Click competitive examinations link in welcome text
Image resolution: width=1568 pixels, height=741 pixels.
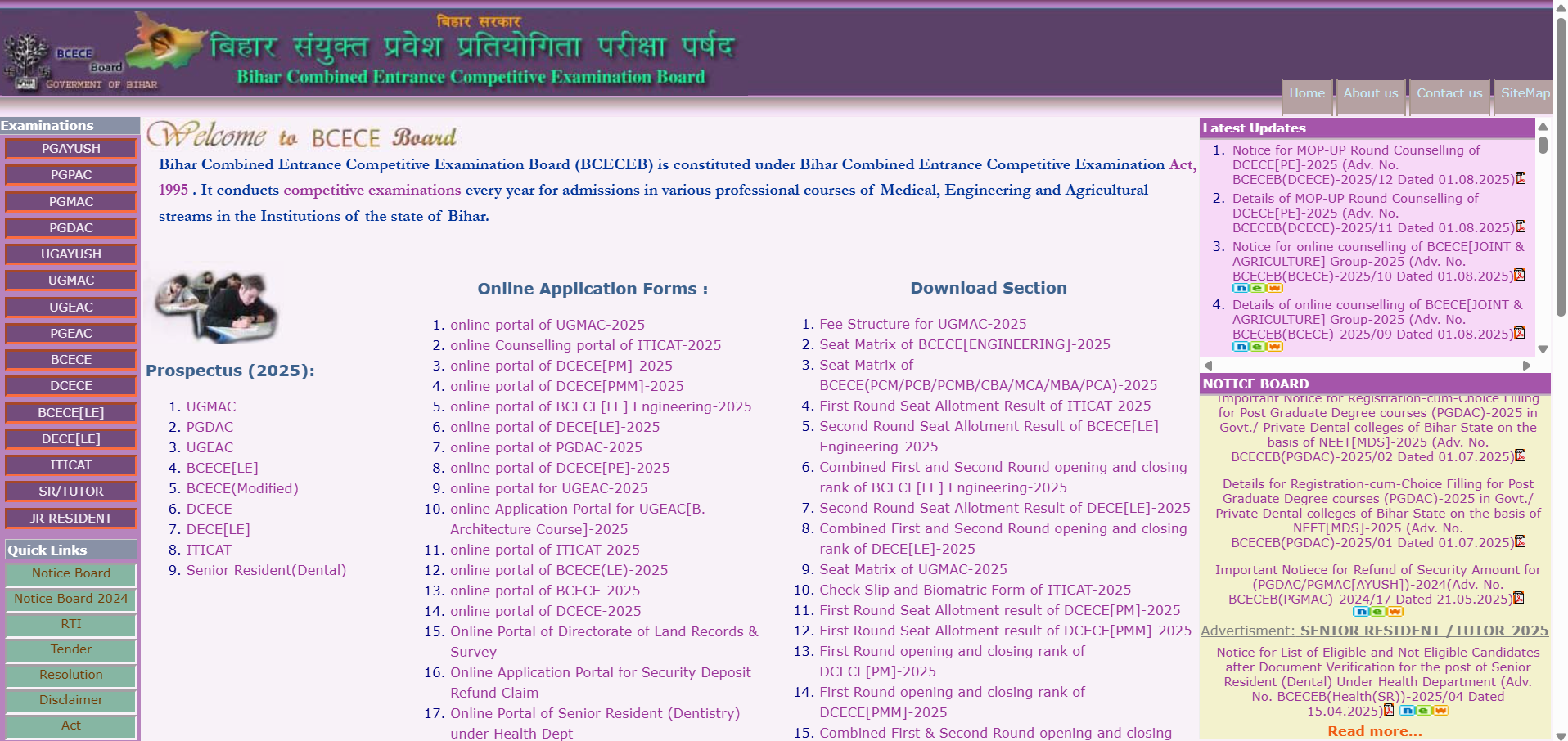[372, 190]
